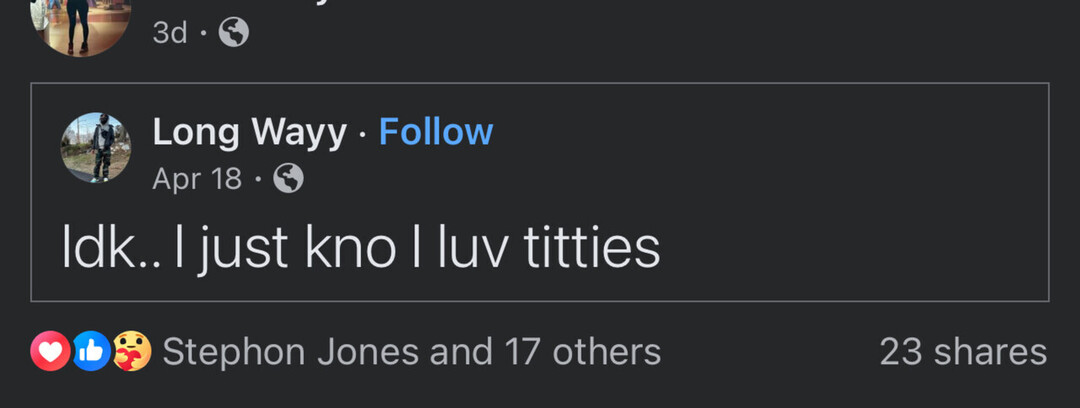Click the 3d timestamp of the share
This screenshot has width=1080, height=408.
pyautogui.click(x=170, y=33)
